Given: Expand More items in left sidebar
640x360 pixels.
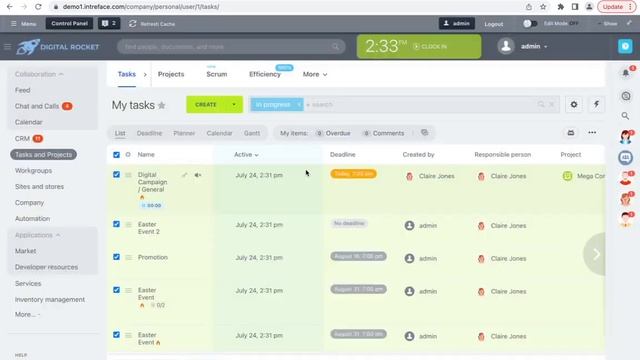Looking at the screenshot, I should coord(27,315).
